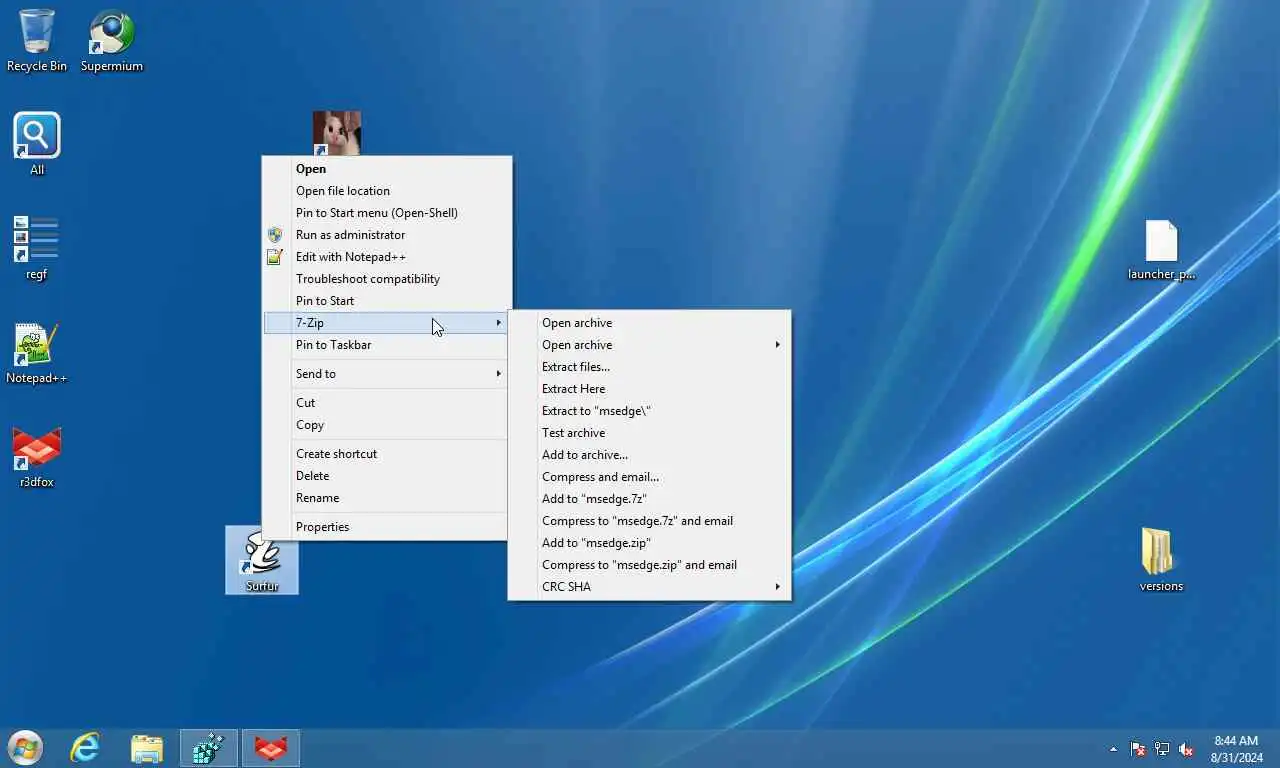This screenshot has width=1280, height=768.
Task: Launch Internet Explorer from taskbar
Action: (x=85, y=748)
